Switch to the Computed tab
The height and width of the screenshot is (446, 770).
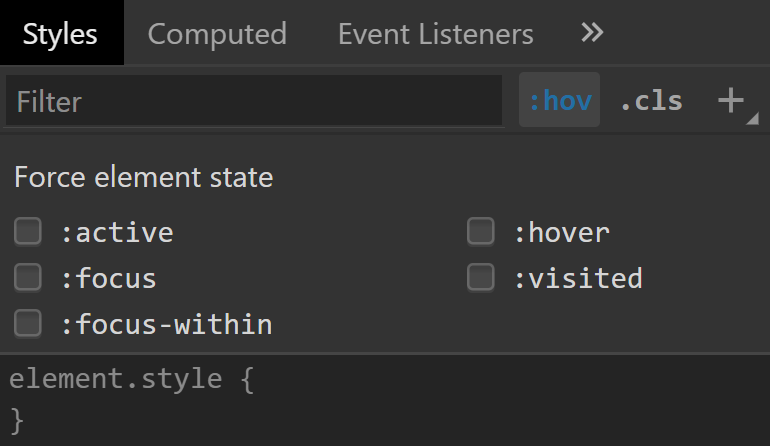point(217,34)
